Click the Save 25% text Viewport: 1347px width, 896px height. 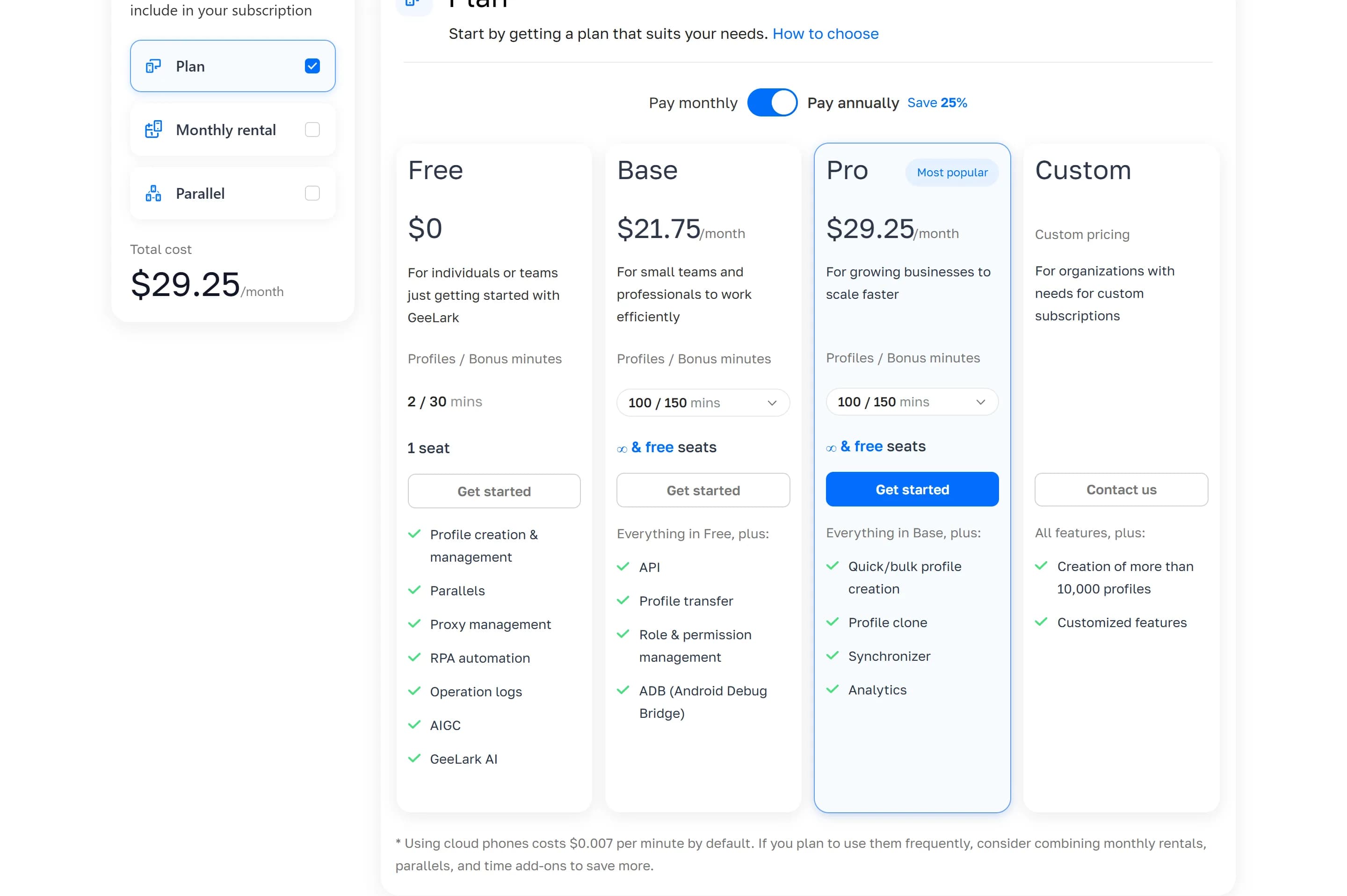(937, 103)
